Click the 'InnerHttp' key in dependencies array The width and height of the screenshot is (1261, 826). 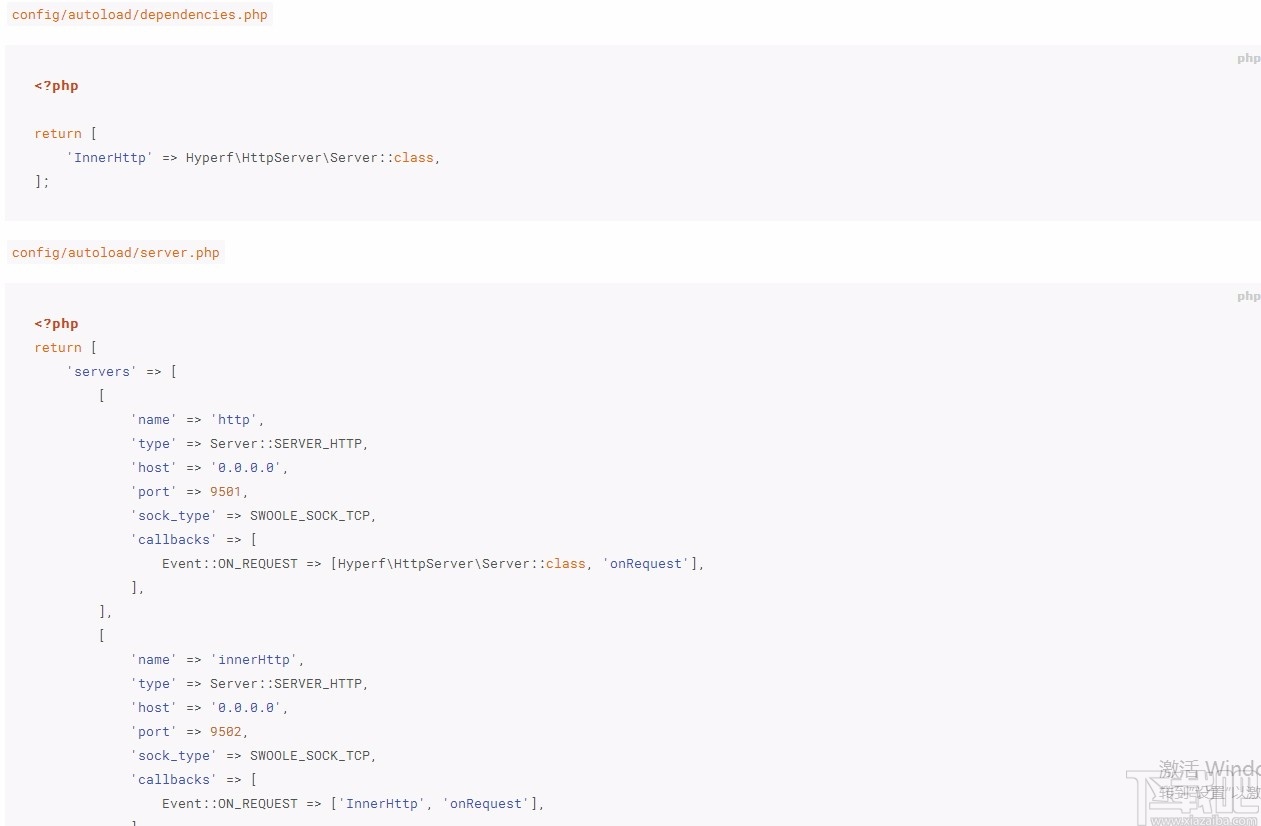(x=110, y=158)
